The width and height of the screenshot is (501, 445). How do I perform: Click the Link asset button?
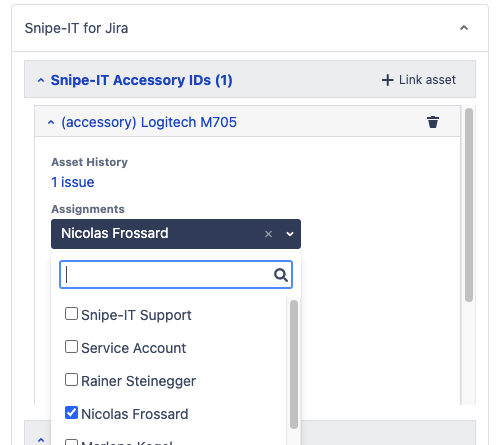tap(419, 80)
